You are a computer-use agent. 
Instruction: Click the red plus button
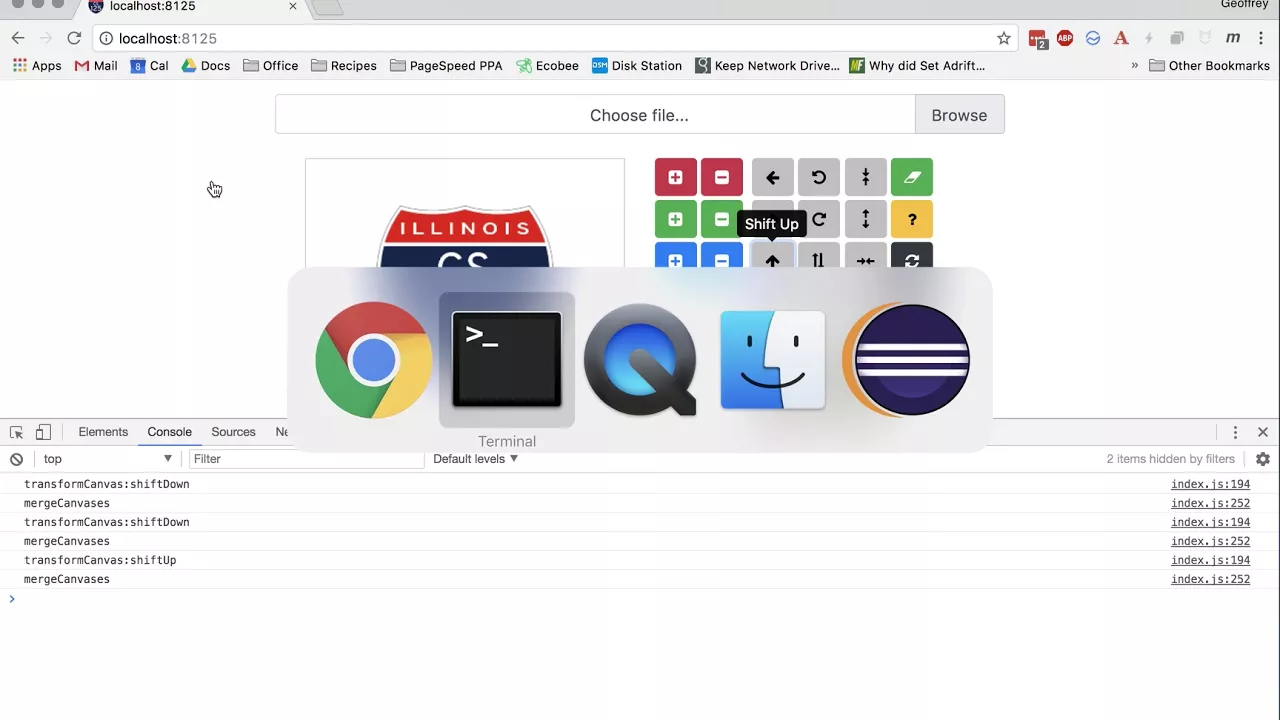[x=675, y=177]
